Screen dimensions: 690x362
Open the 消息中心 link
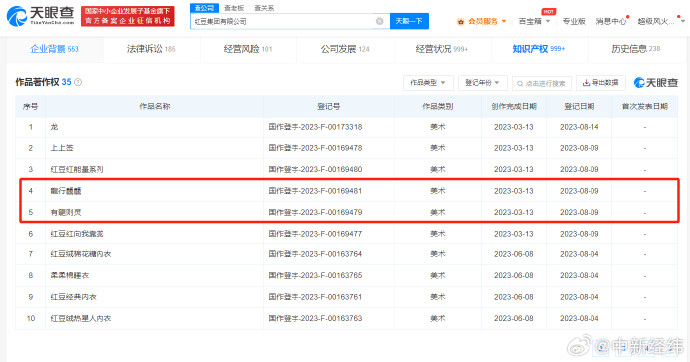tap(610, 21)
